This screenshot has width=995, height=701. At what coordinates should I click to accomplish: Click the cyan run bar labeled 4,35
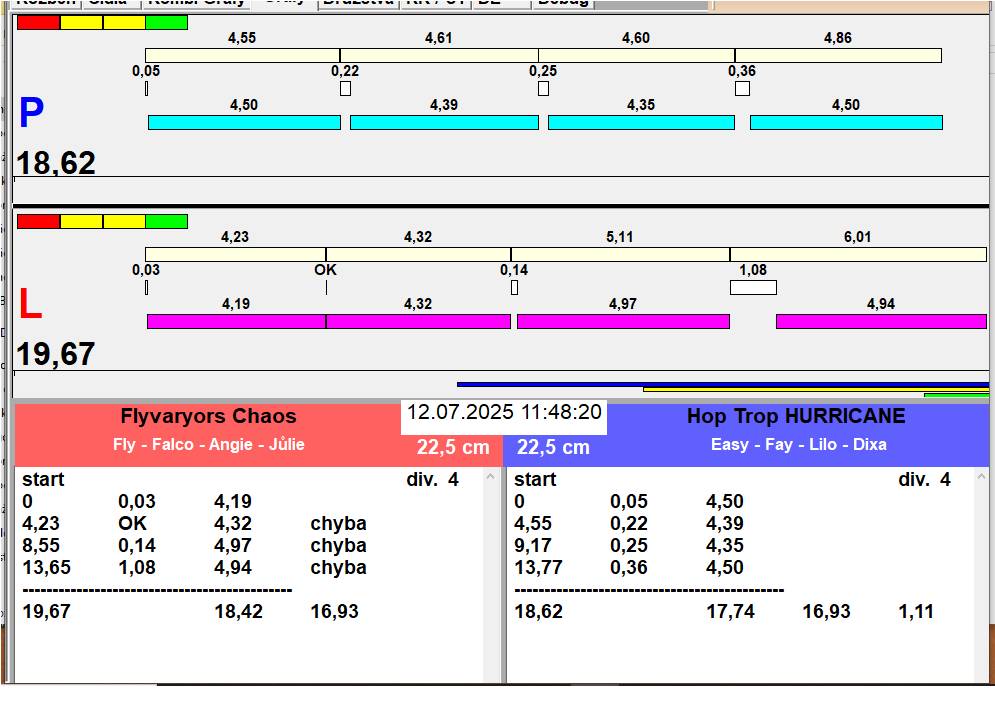(642, 122)
